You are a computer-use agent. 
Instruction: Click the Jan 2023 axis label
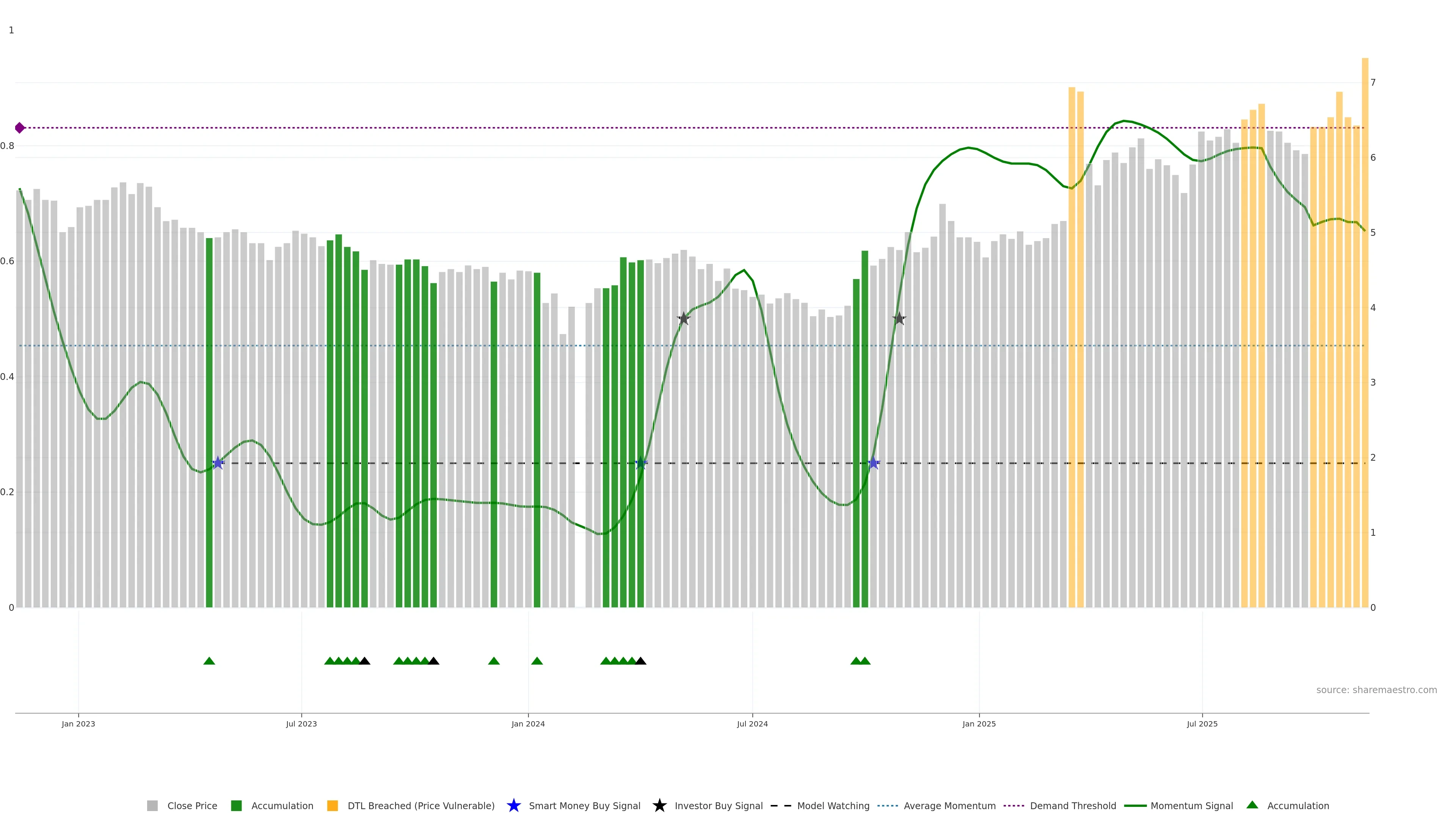click(78, 724)
